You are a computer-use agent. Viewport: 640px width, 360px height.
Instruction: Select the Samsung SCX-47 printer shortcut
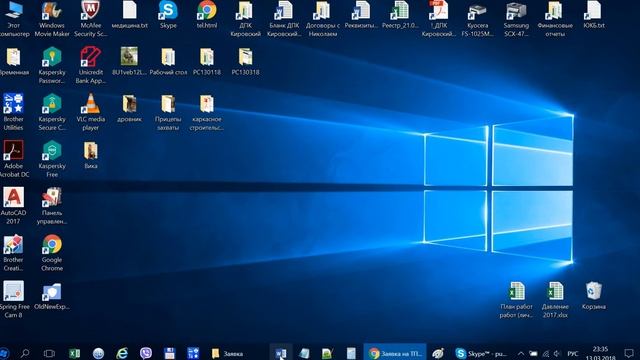tap(516, 20)
